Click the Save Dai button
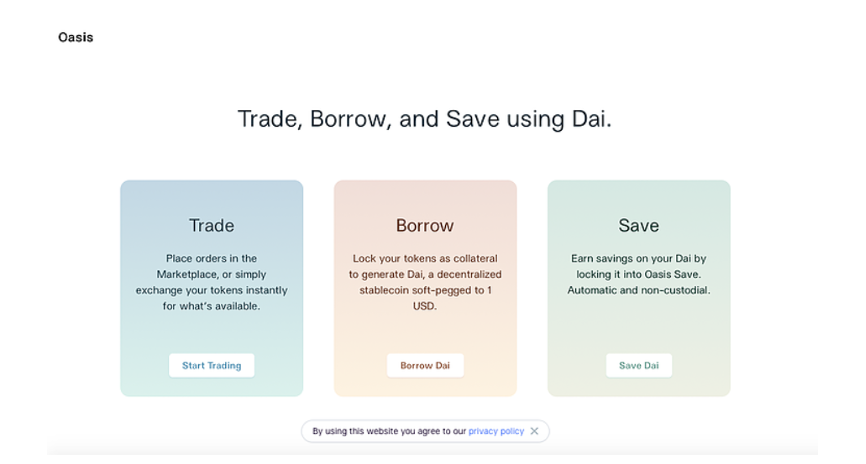866x464 pixels. click(x=638, y=365)
